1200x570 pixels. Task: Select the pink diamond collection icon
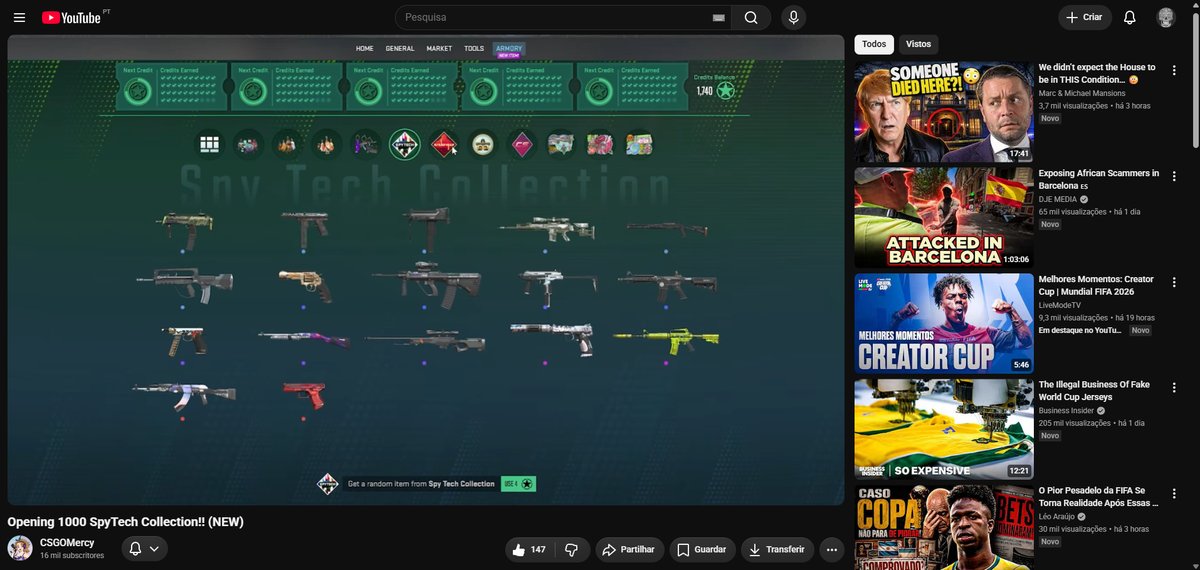522,145
